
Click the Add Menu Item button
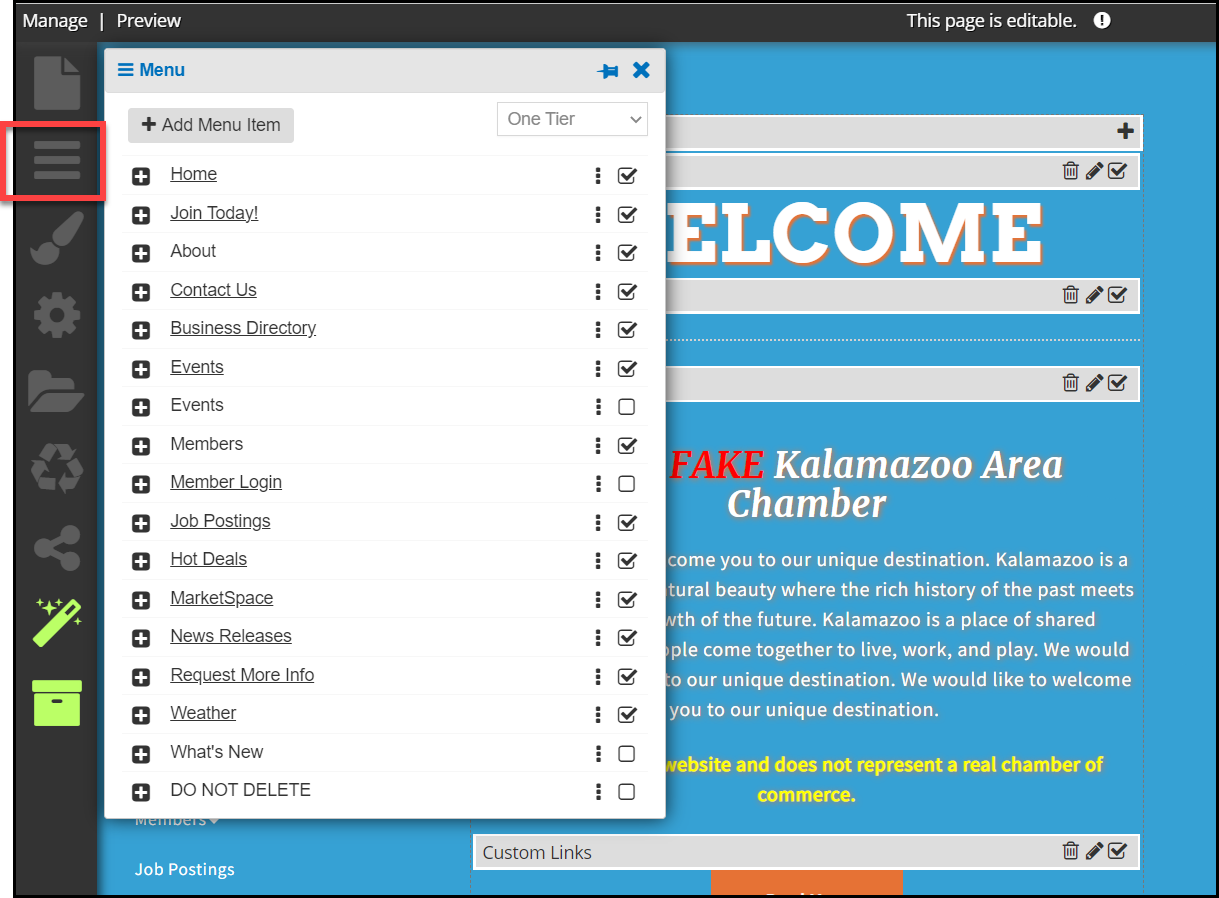pos(211,125)
